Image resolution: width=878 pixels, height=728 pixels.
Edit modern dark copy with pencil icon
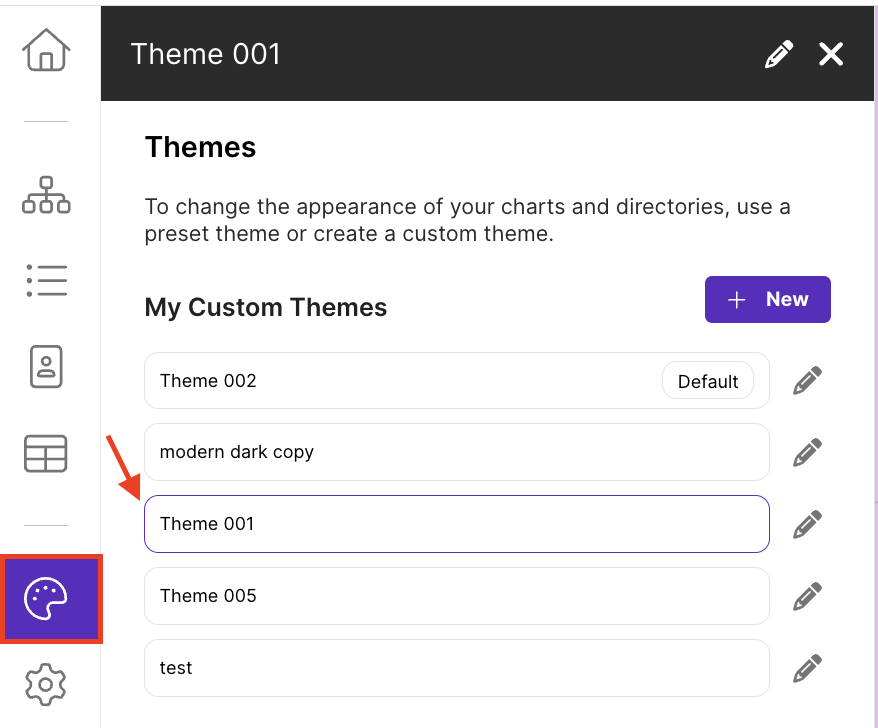tap(807, 452)
